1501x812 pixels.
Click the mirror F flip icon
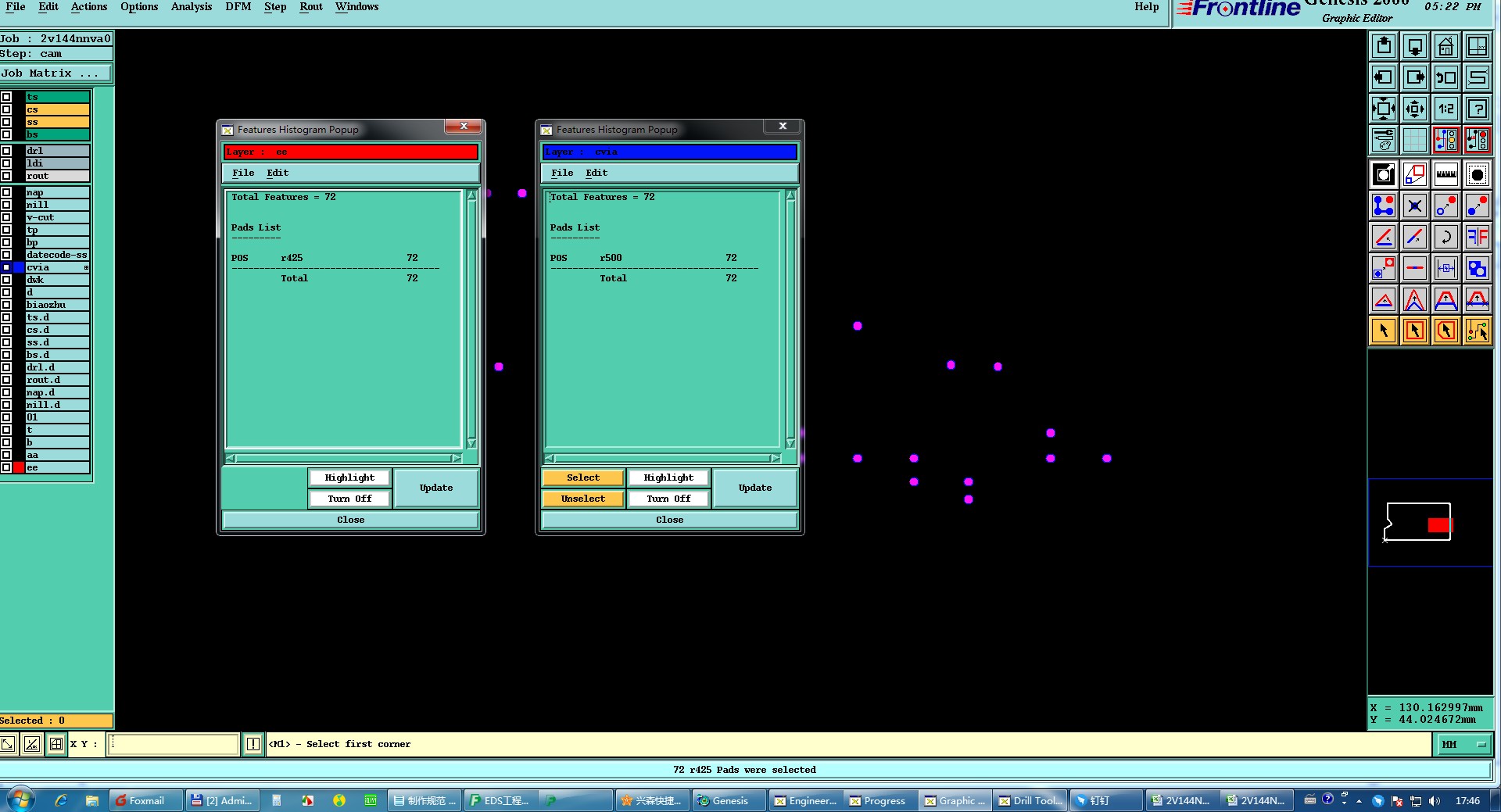pos(1478,237)
